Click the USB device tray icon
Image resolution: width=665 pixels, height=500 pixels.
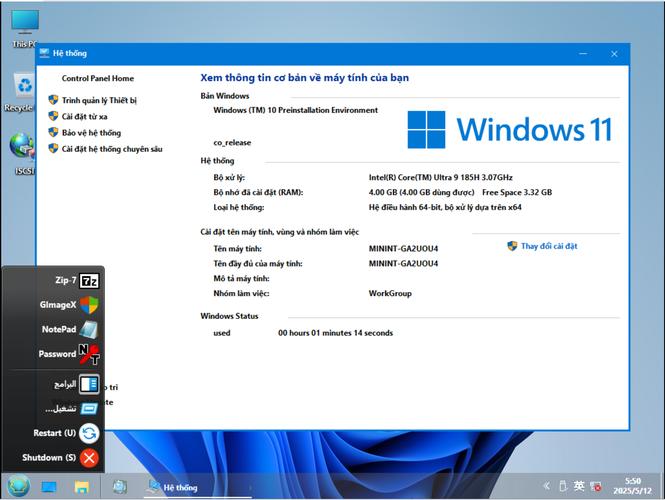[563, 486]
